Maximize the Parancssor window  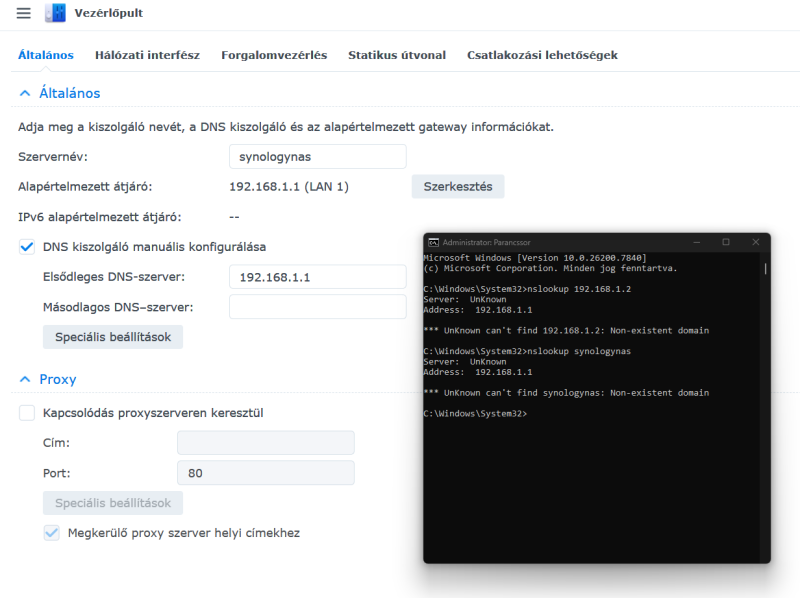click(726, 242)
